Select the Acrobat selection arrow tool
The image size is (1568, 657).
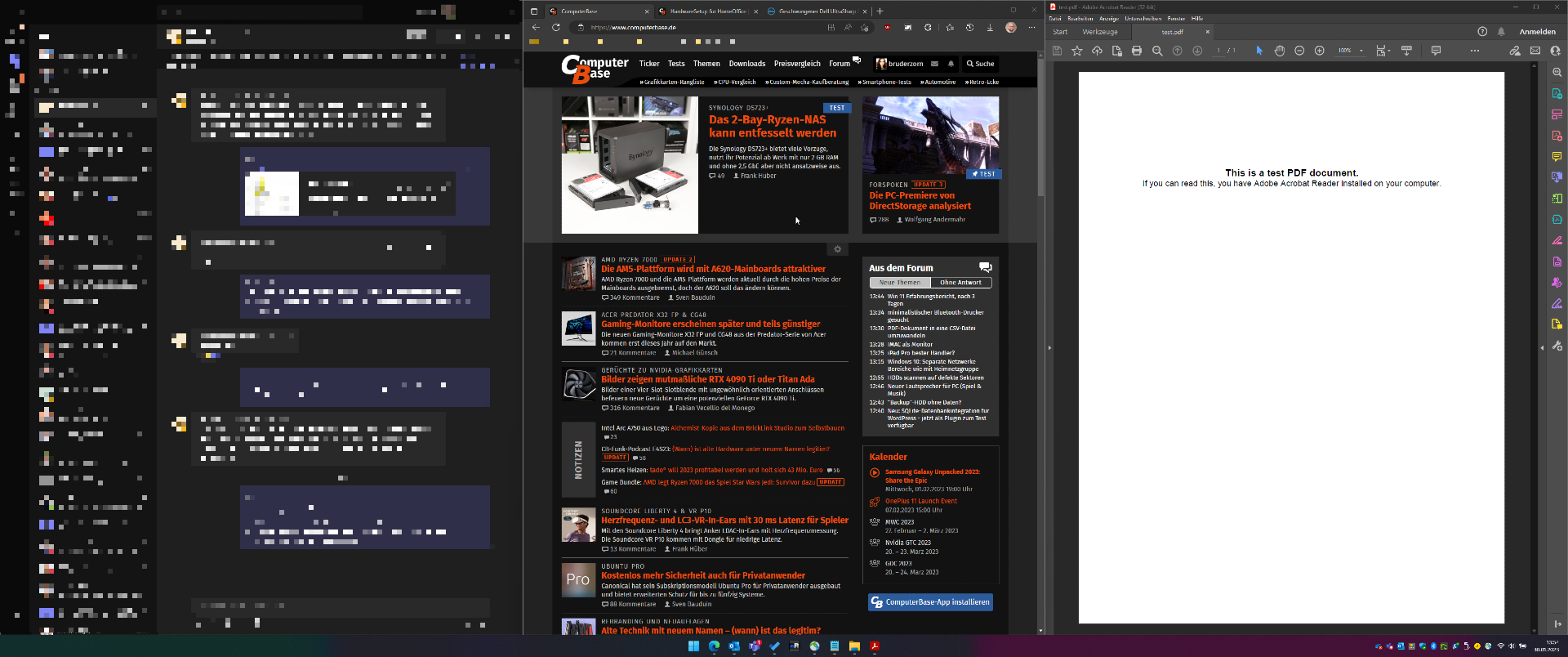(x=1259, y=51)
